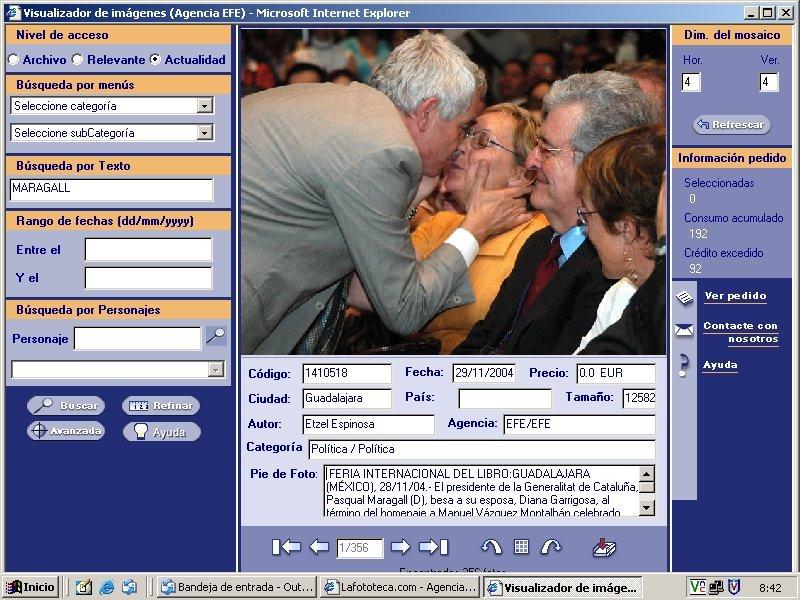Switch to Lafototeca.com taskbar window

(x=400, y=587)
